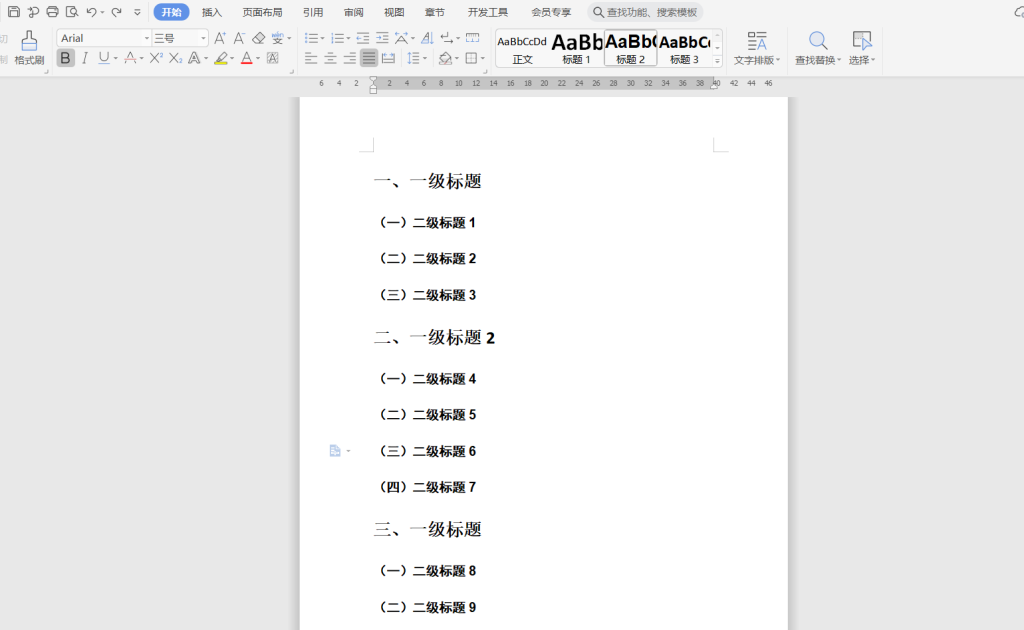
Task: Expand the styles gallery list
Action: (717, 61)
